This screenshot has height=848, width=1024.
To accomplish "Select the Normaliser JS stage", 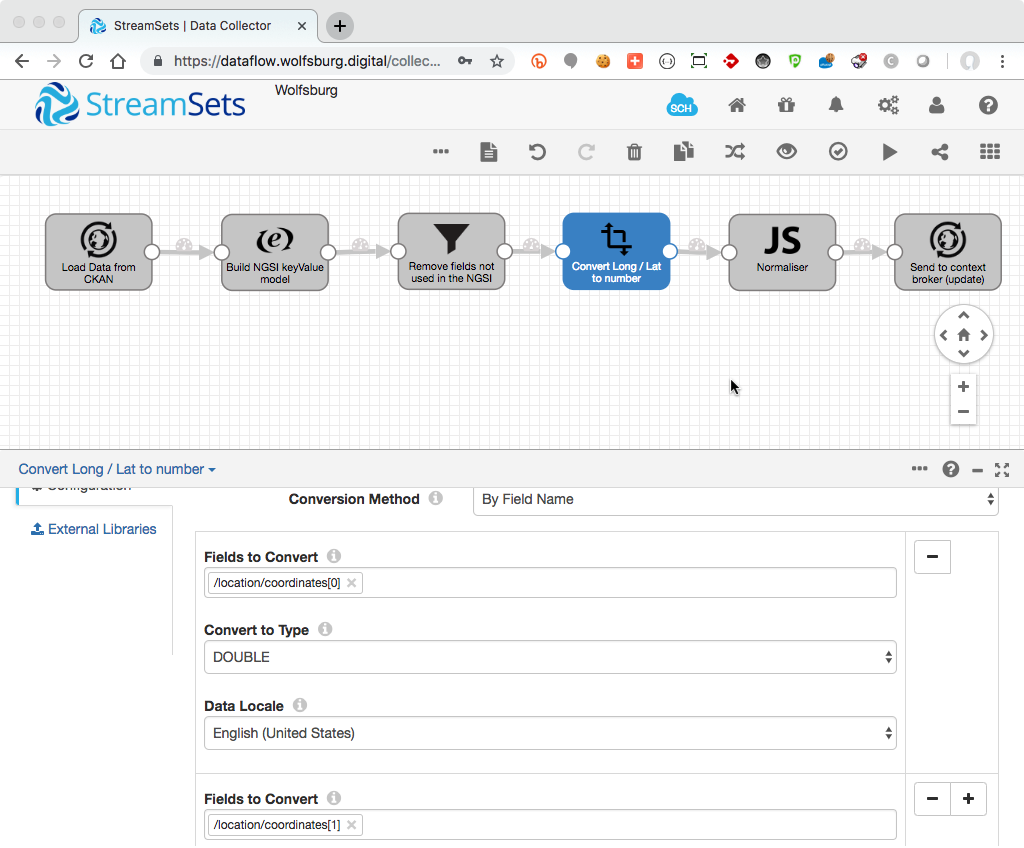I will 782,251.
